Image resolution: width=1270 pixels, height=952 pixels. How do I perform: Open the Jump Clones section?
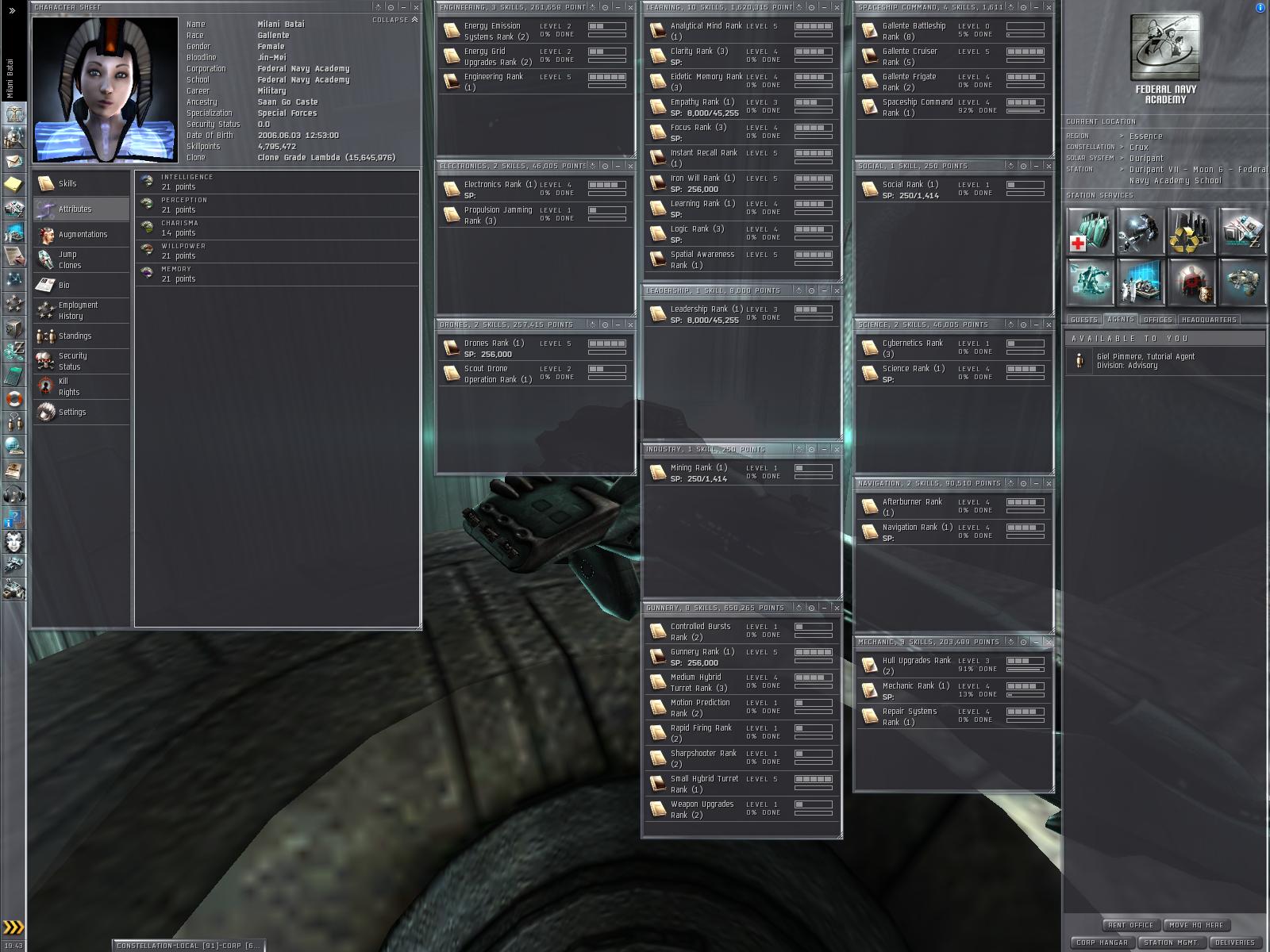[81, 259]
